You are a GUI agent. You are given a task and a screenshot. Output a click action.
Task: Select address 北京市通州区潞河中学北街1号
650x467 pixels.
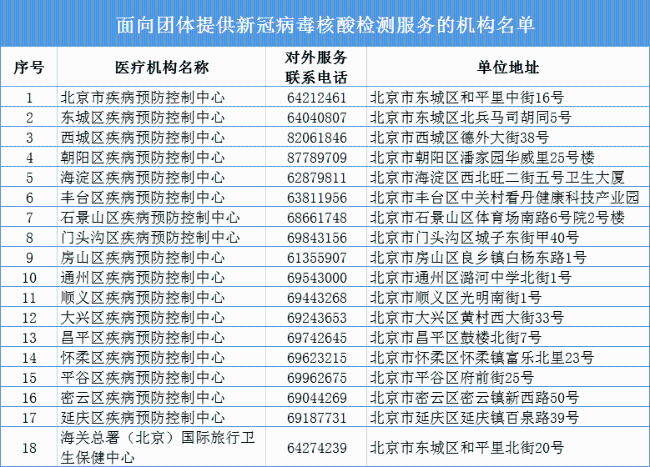tap(471, 278)
